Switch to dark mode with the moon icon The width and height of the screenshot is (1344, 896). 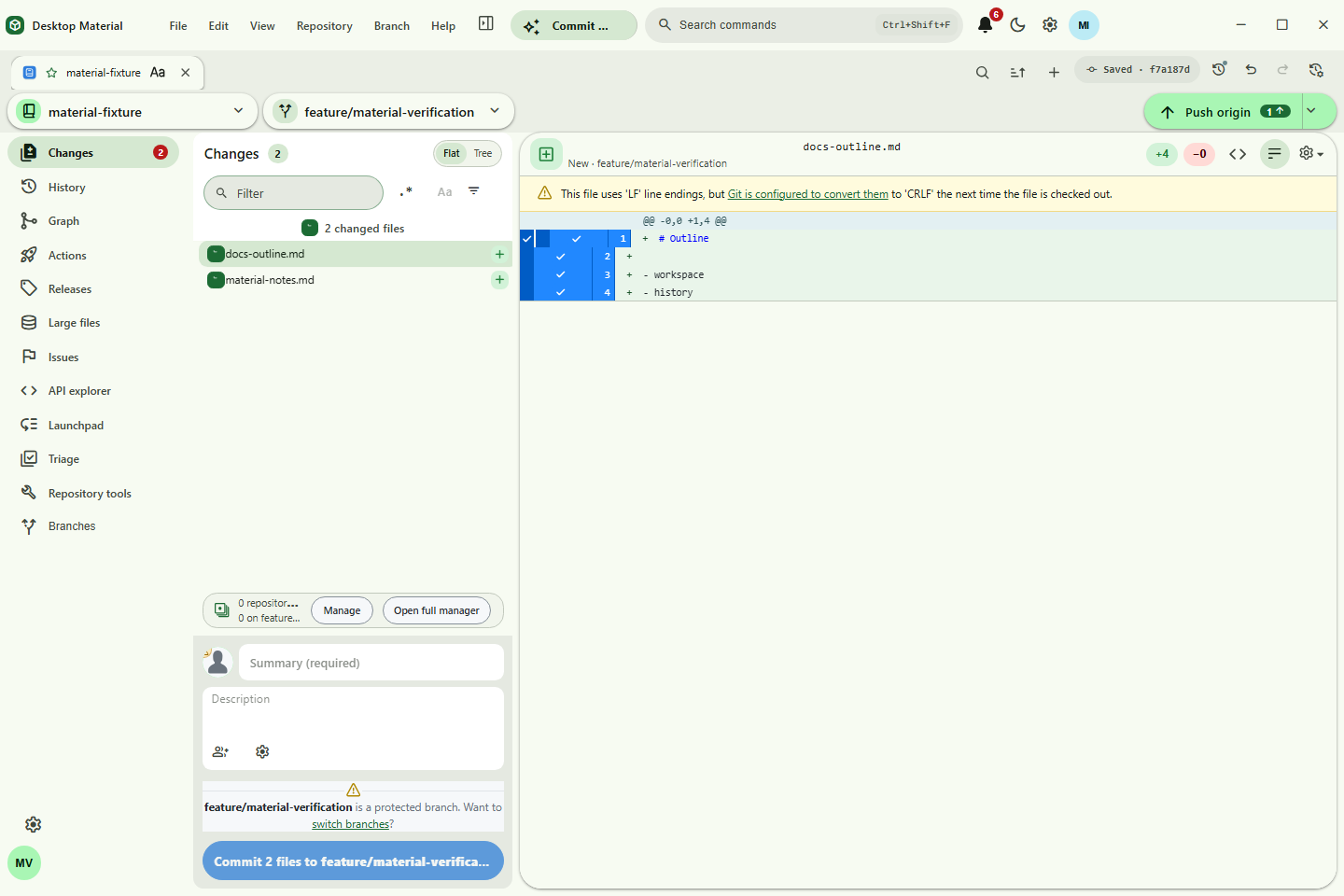[1017, 25]
